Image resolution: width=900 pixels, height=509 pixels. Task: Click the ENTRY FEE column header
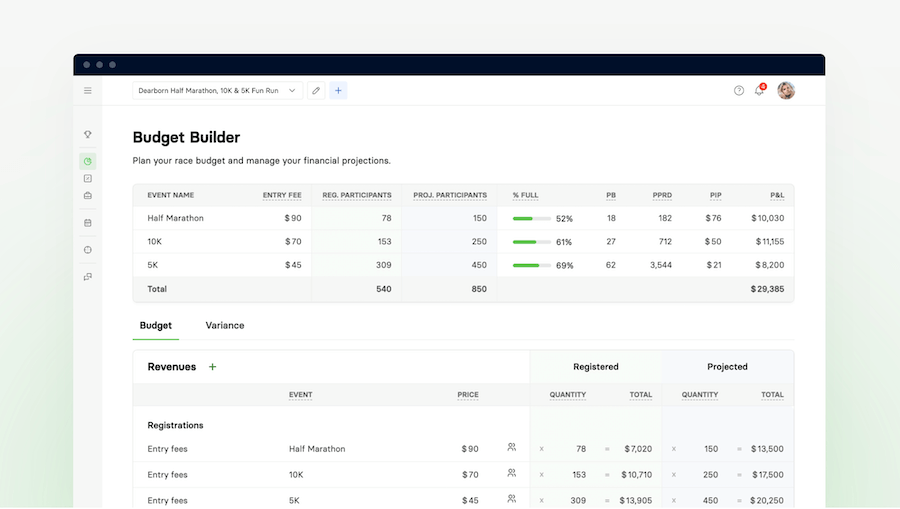click(x=282, y=195)
